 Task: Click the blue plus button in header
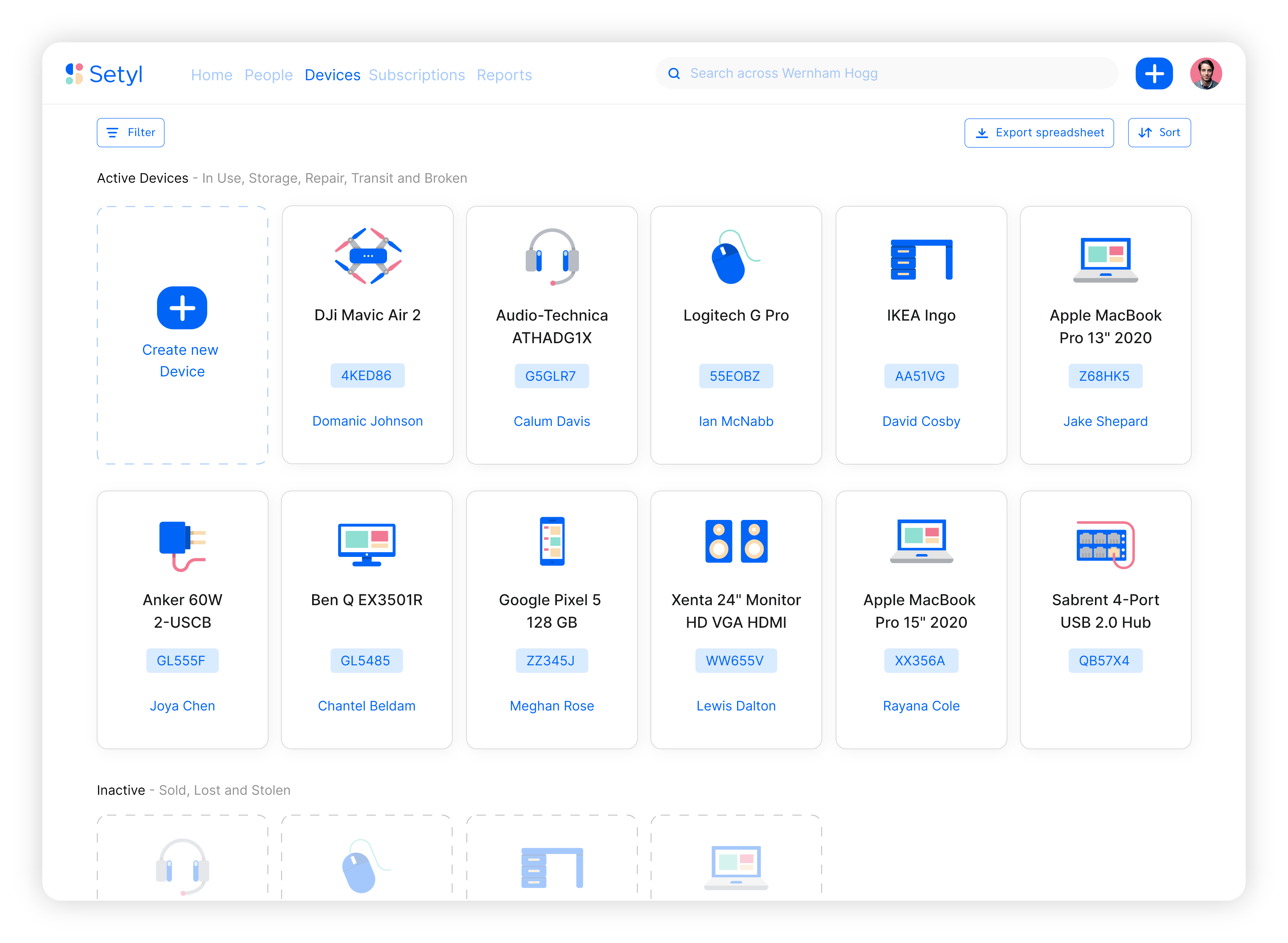point(1153,74)
